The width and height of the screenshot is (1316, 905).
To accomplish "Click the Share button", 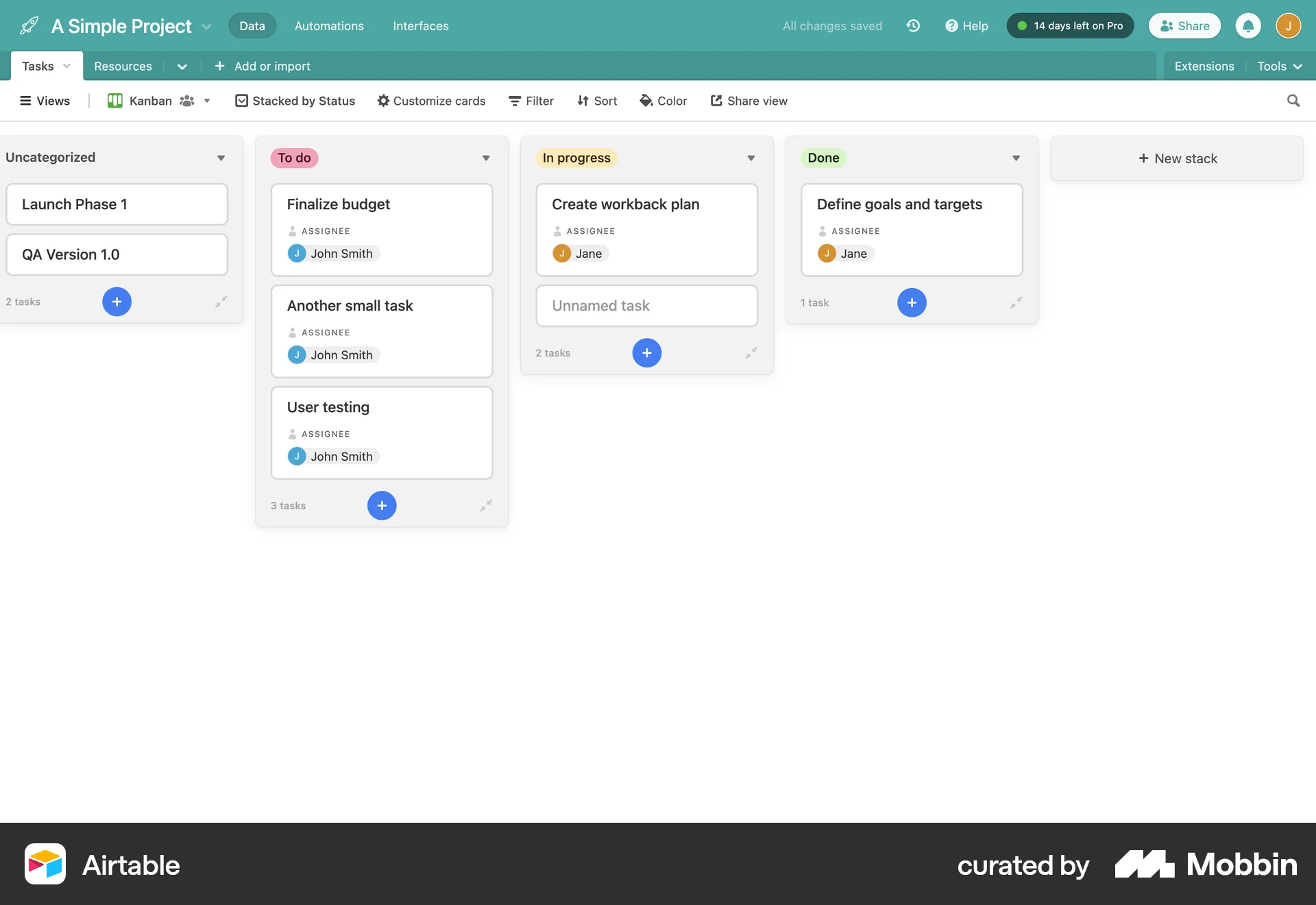I will tap(1184, 25).
